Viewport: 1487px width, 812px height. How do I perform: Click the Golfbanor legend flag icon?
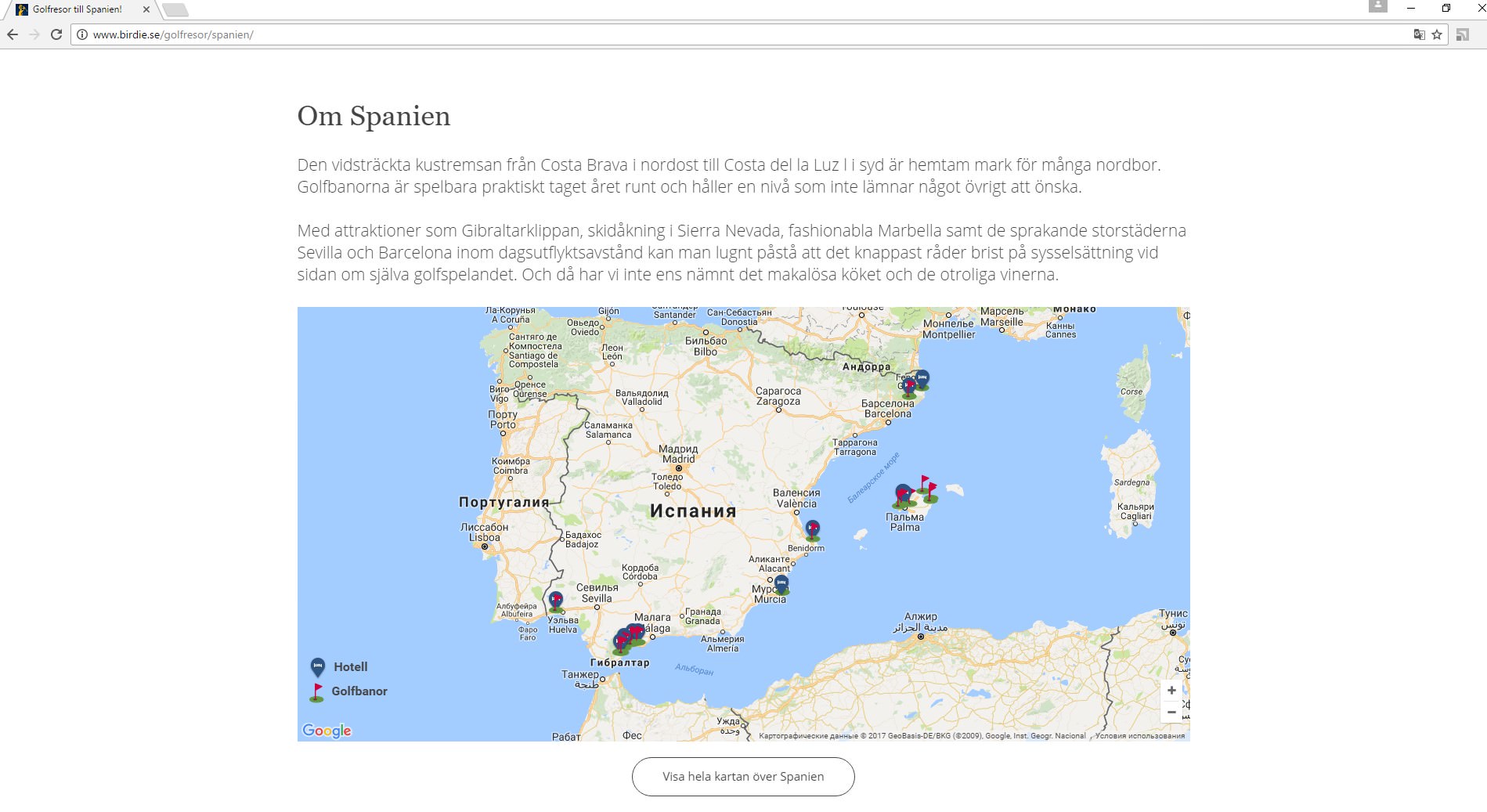pyautogui.click(x=317, y=692)
